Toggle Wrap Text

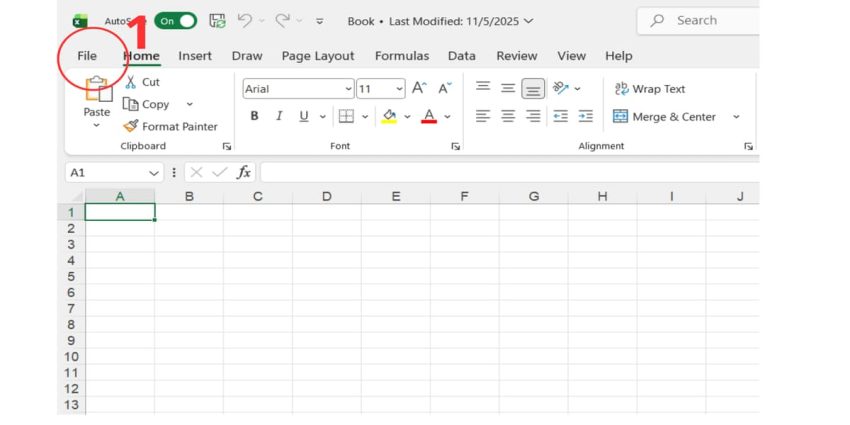[x=650, y=89]
